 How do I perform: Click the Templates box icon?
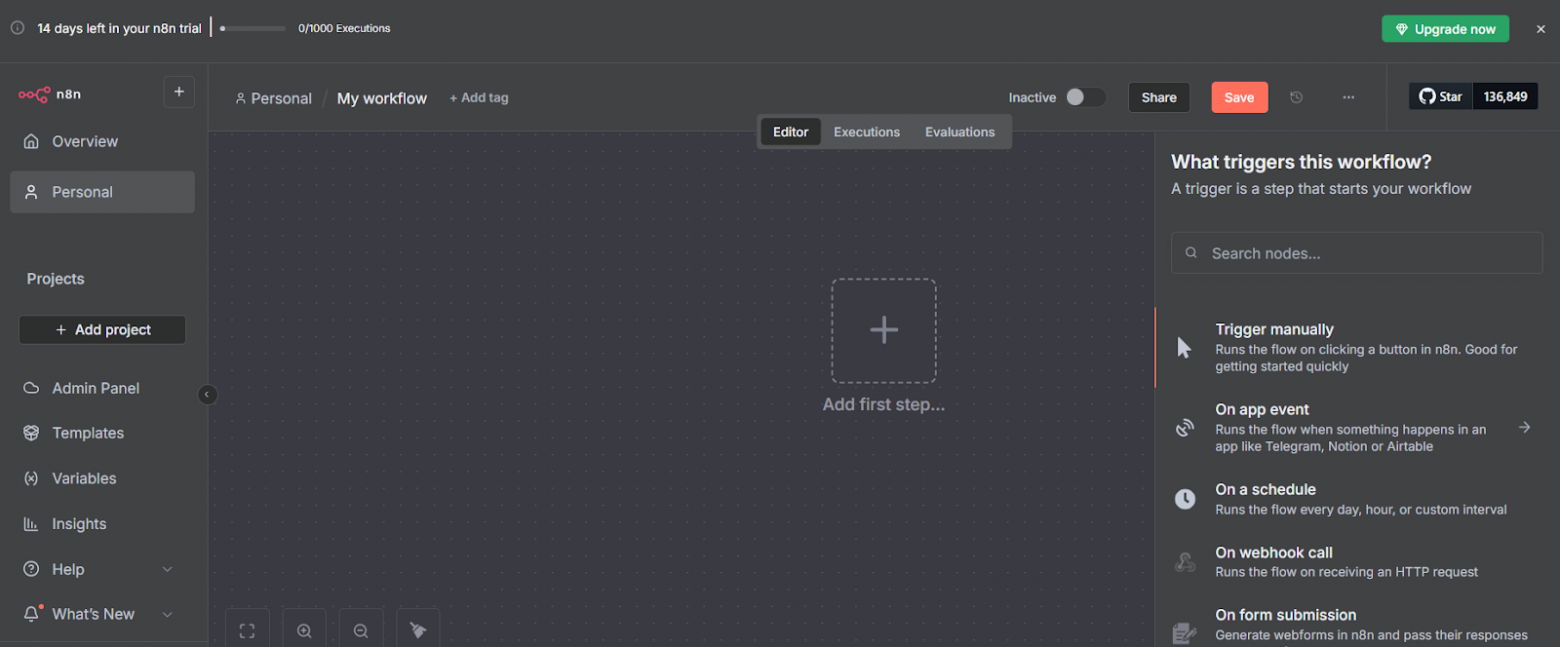coord(32,433)
